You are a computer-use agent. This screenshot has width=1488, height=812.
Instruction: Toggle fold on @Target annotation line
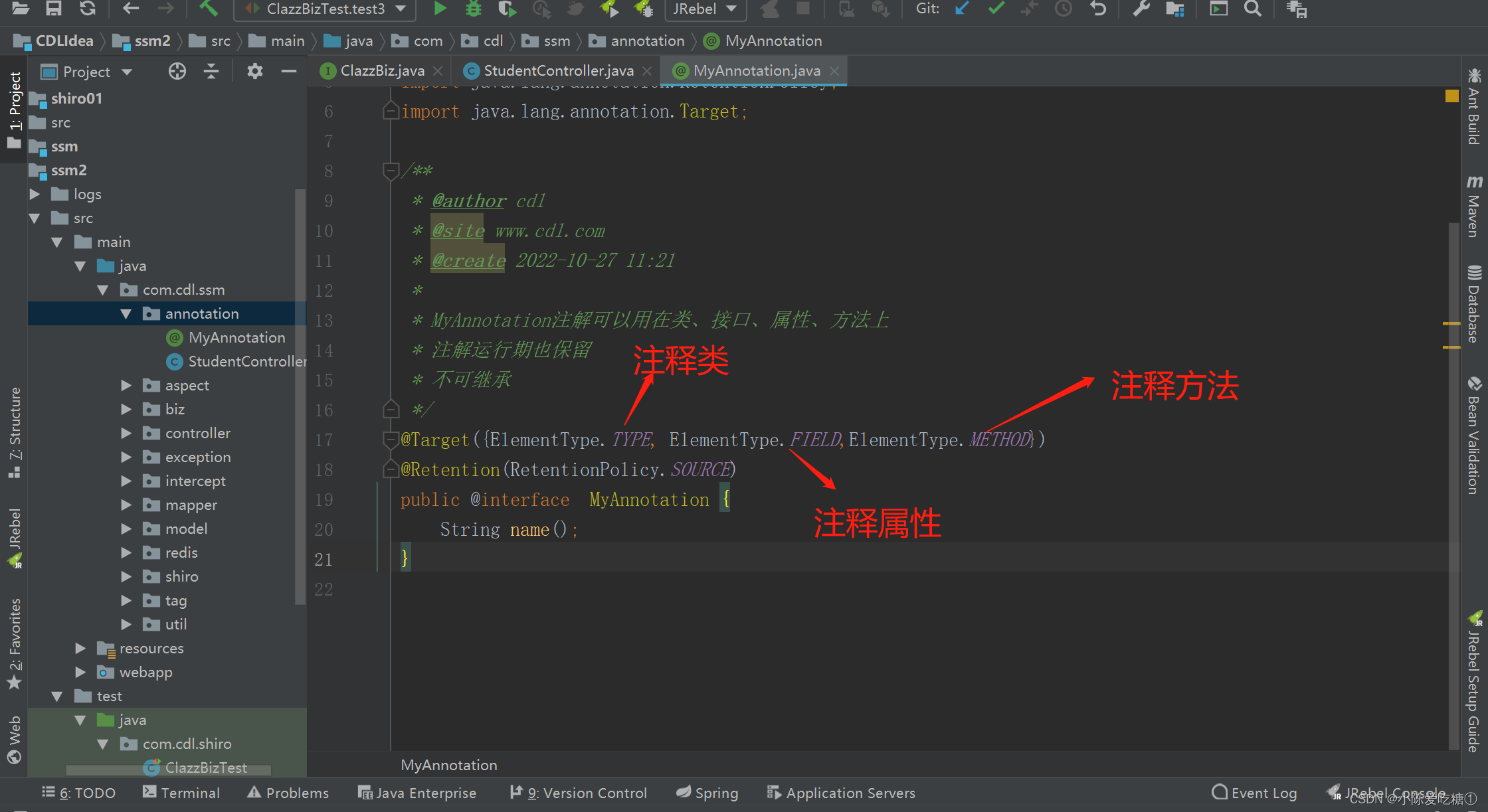(391, 440)
